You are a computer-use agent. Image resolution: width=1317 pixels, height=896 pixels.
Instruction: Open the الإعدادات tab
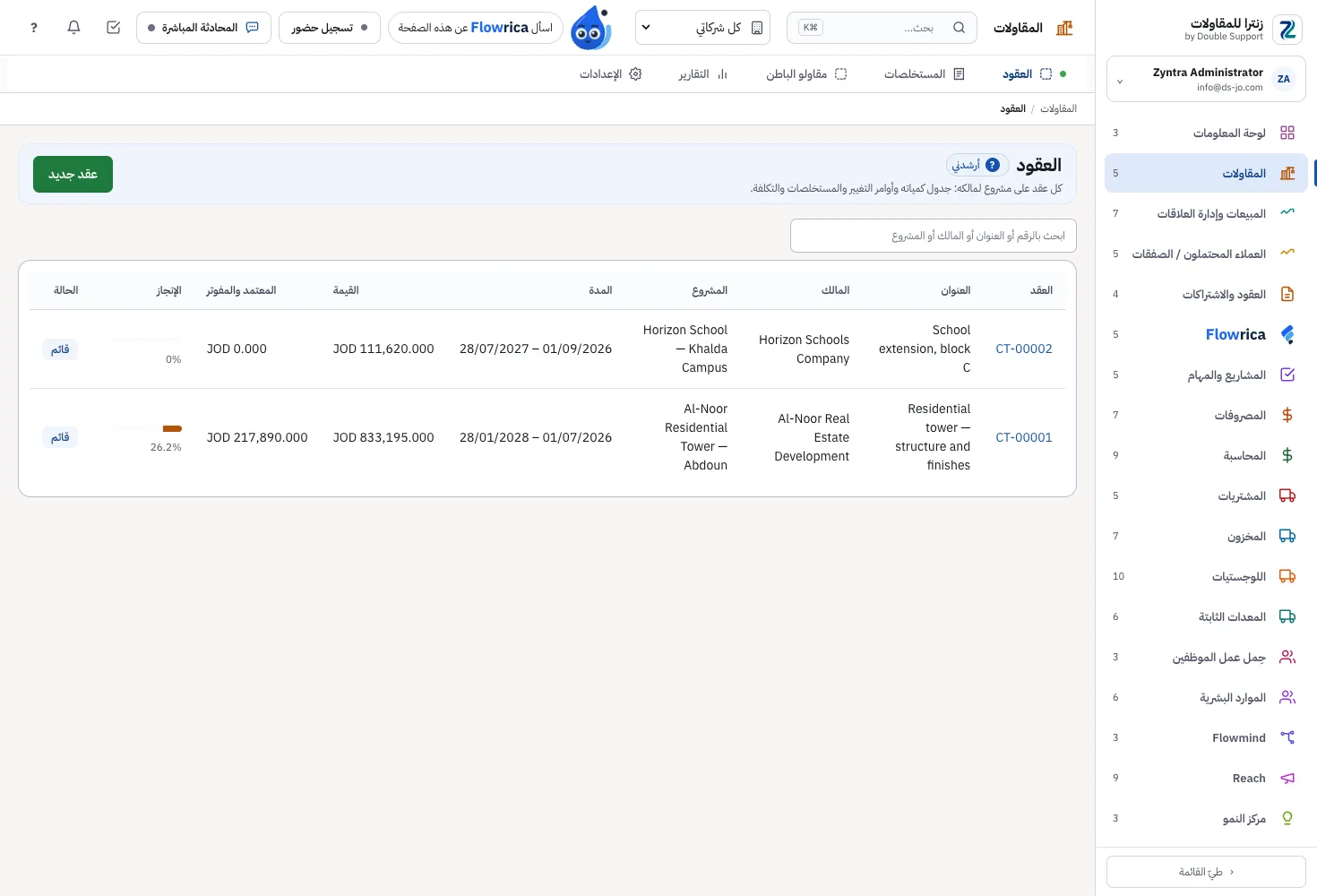[x=610, y=74]
